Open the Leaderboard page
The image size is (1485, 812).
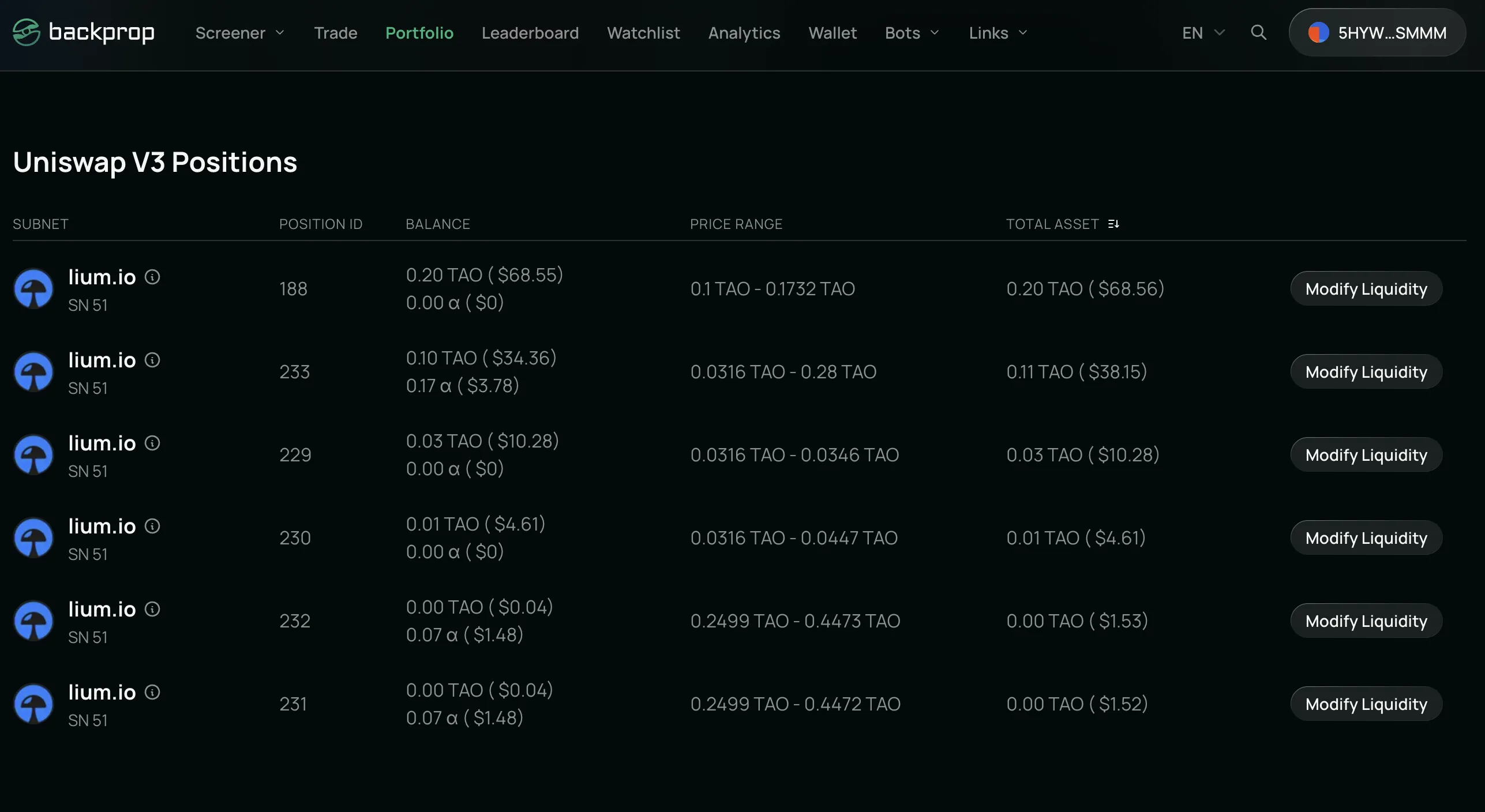pos(530,33)
